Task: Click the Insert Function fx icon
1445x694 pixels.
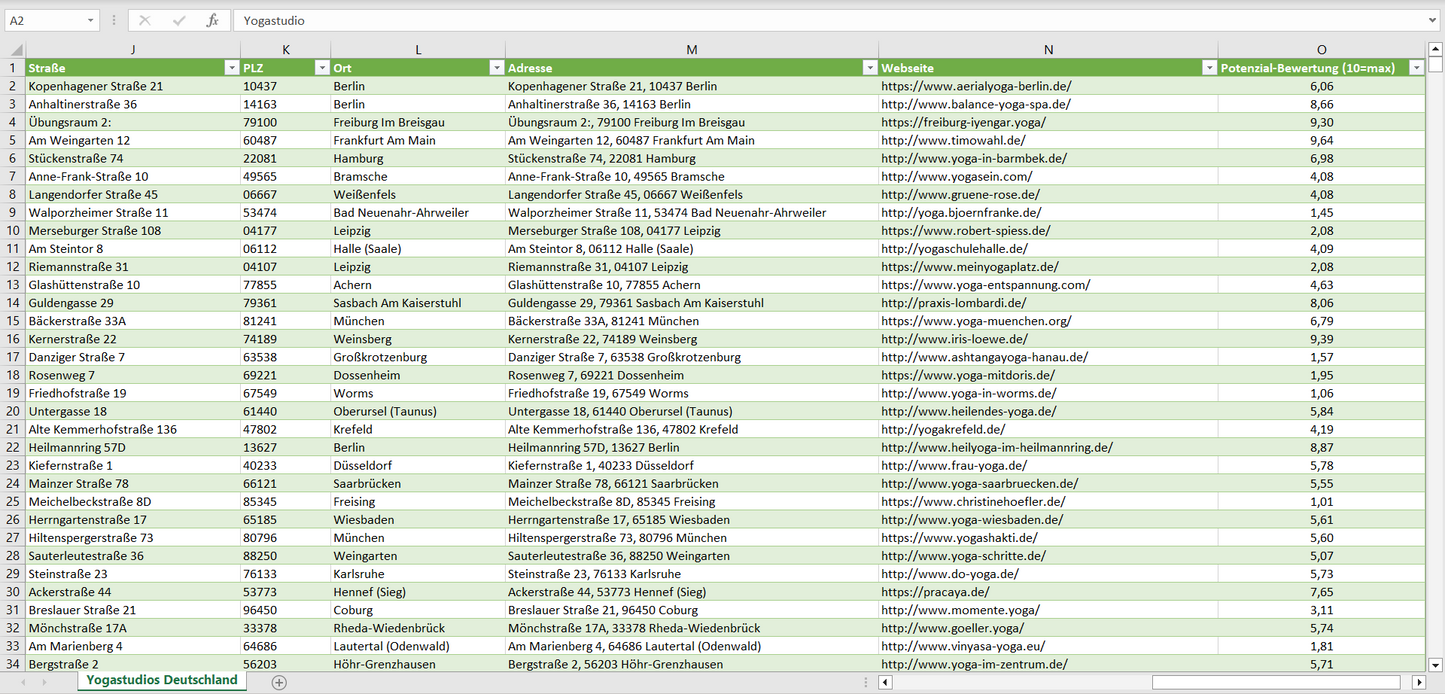Action: click(212, 20)
